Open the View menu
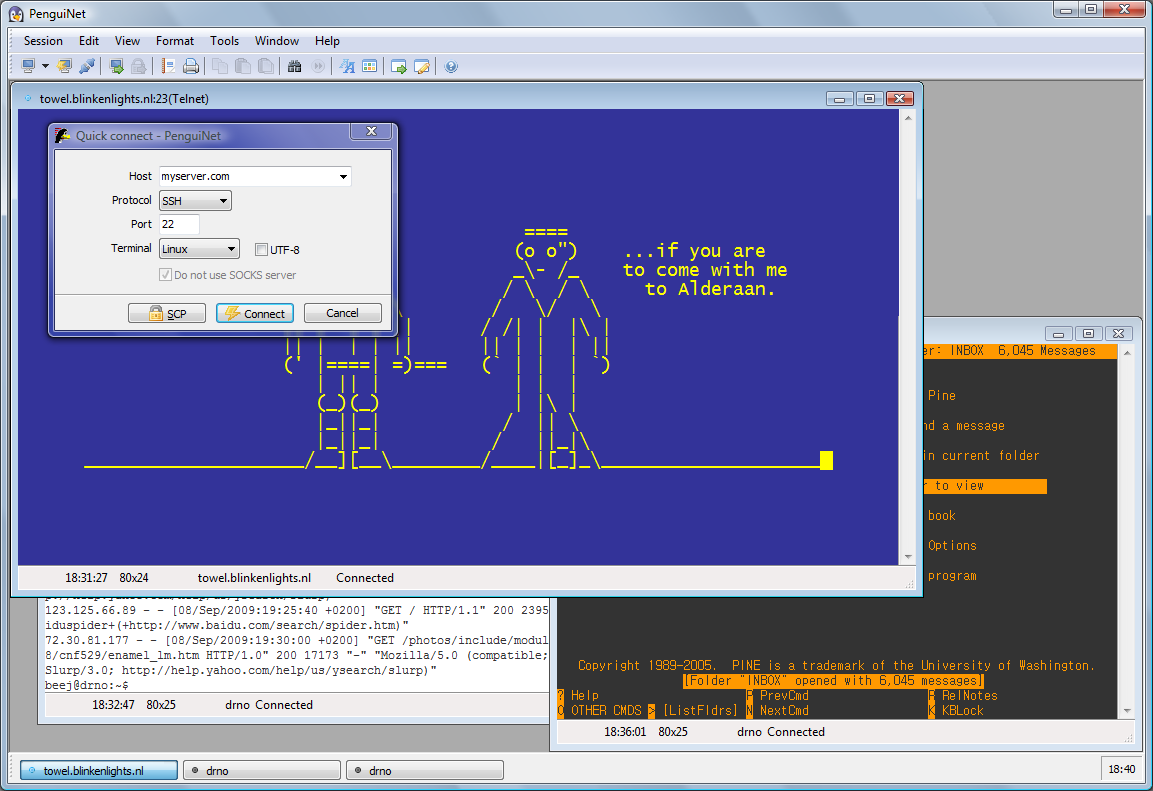This screenshot has height=791, width=1153. (127, 40)
